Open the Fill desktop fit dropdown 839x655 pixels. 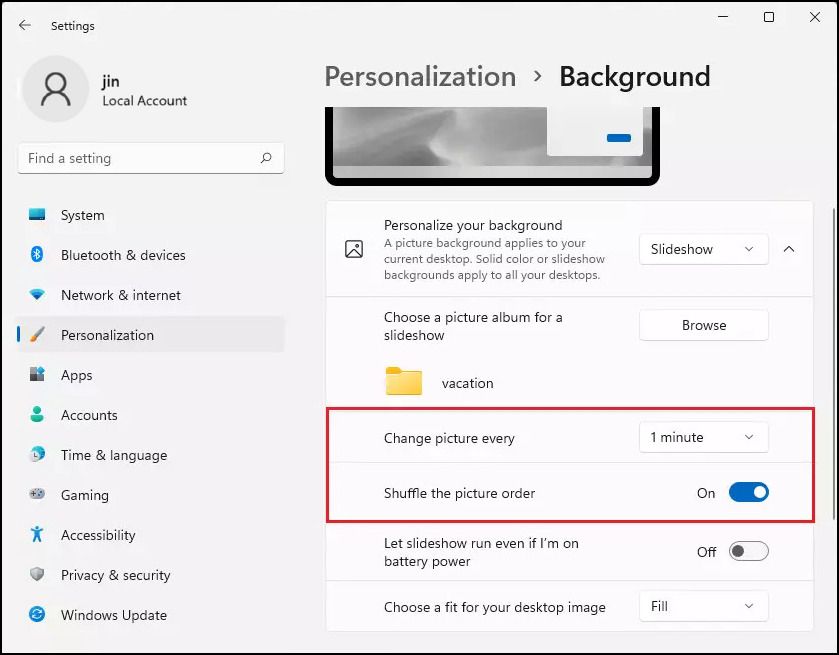coord(704,606)
